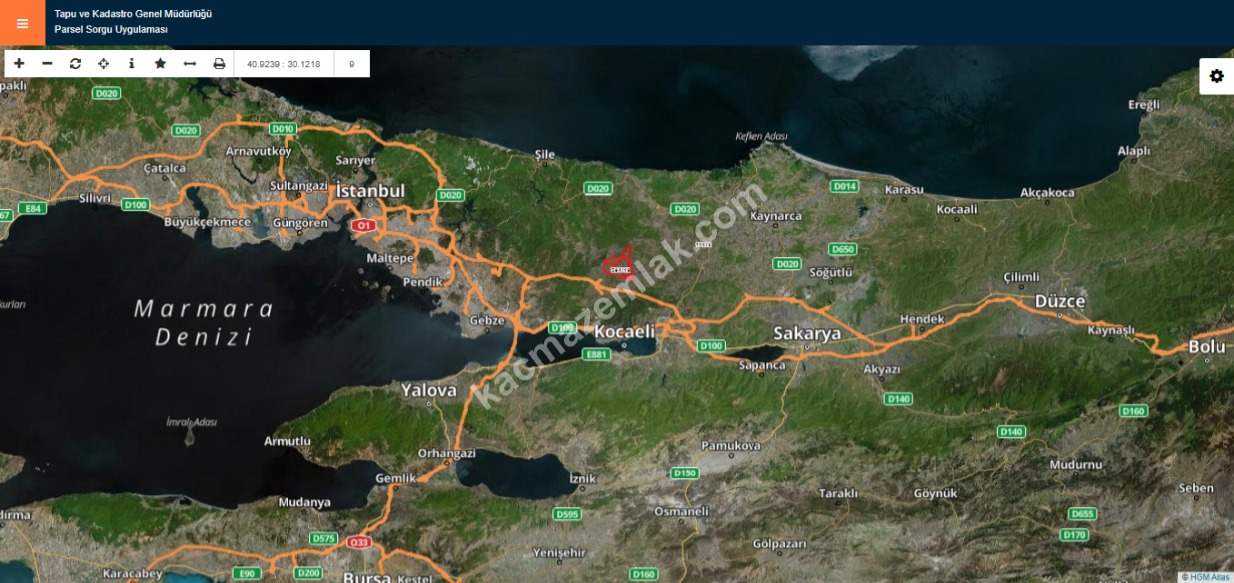Open the map settings gear
Viewport: 1234px width, 583px height.
1216,76
